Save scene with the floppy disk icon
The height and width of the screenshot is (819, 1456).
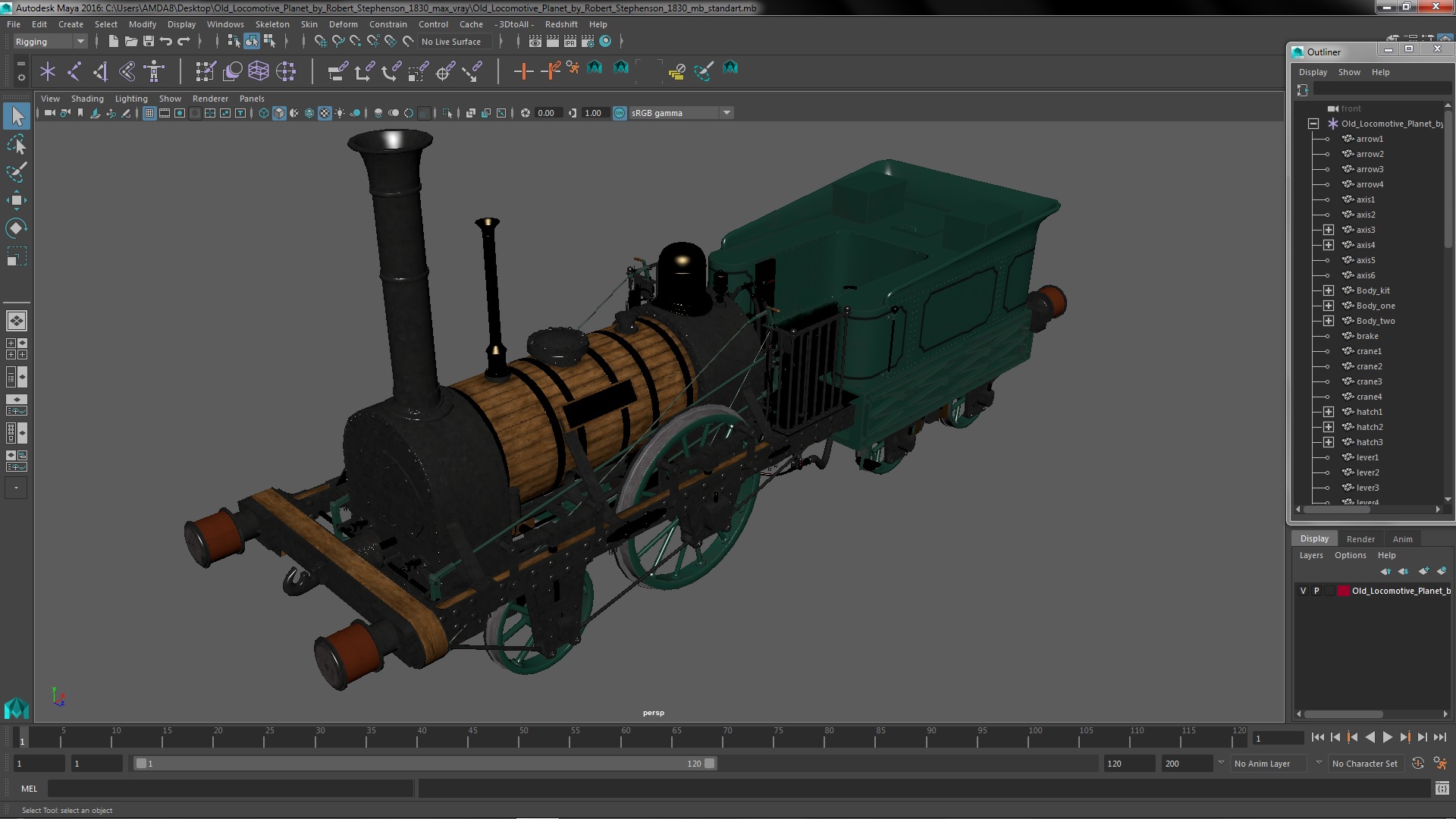coord(149,41)
